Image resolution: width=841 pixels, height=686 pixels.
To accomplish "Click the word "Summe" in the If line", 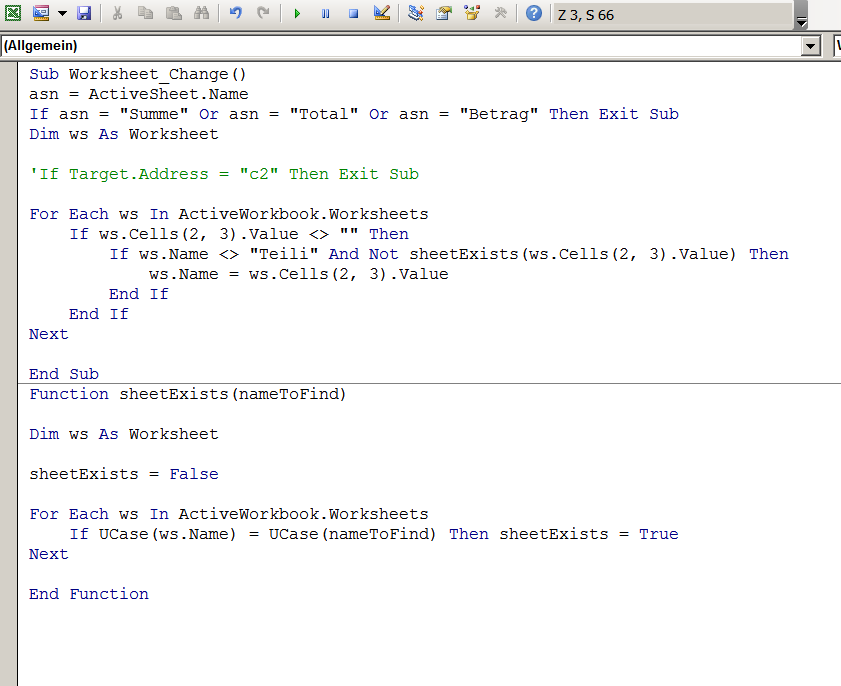I will 153,114.
